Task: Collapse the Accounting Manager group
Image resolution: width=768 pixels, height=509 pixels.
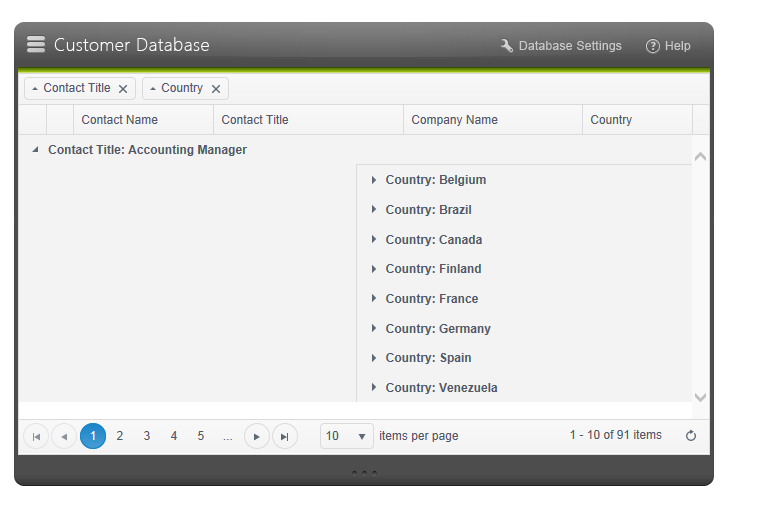Action: pos(36,150)
